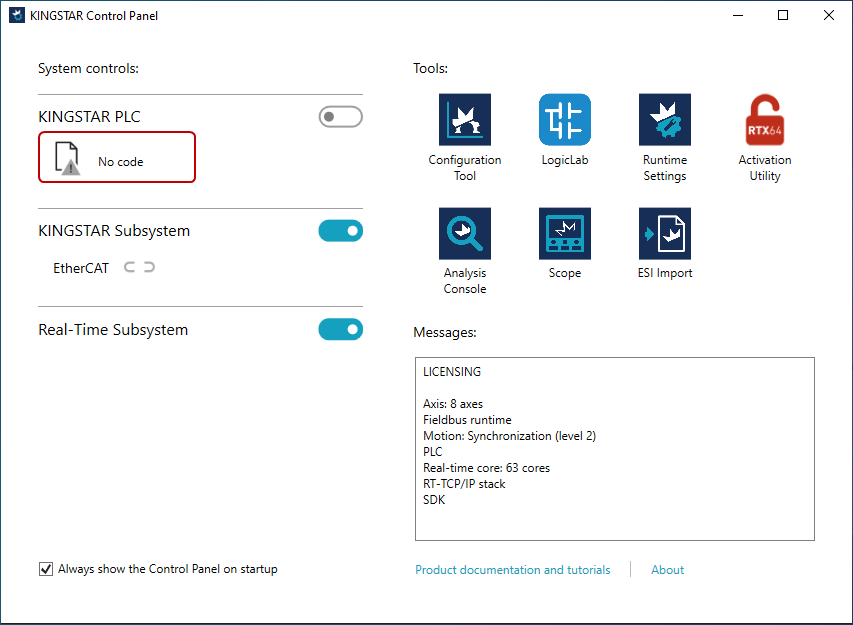Open the Analysis Console
Image resolution: width=853 pixels, height=625 pixels.
tap(465, 234)
